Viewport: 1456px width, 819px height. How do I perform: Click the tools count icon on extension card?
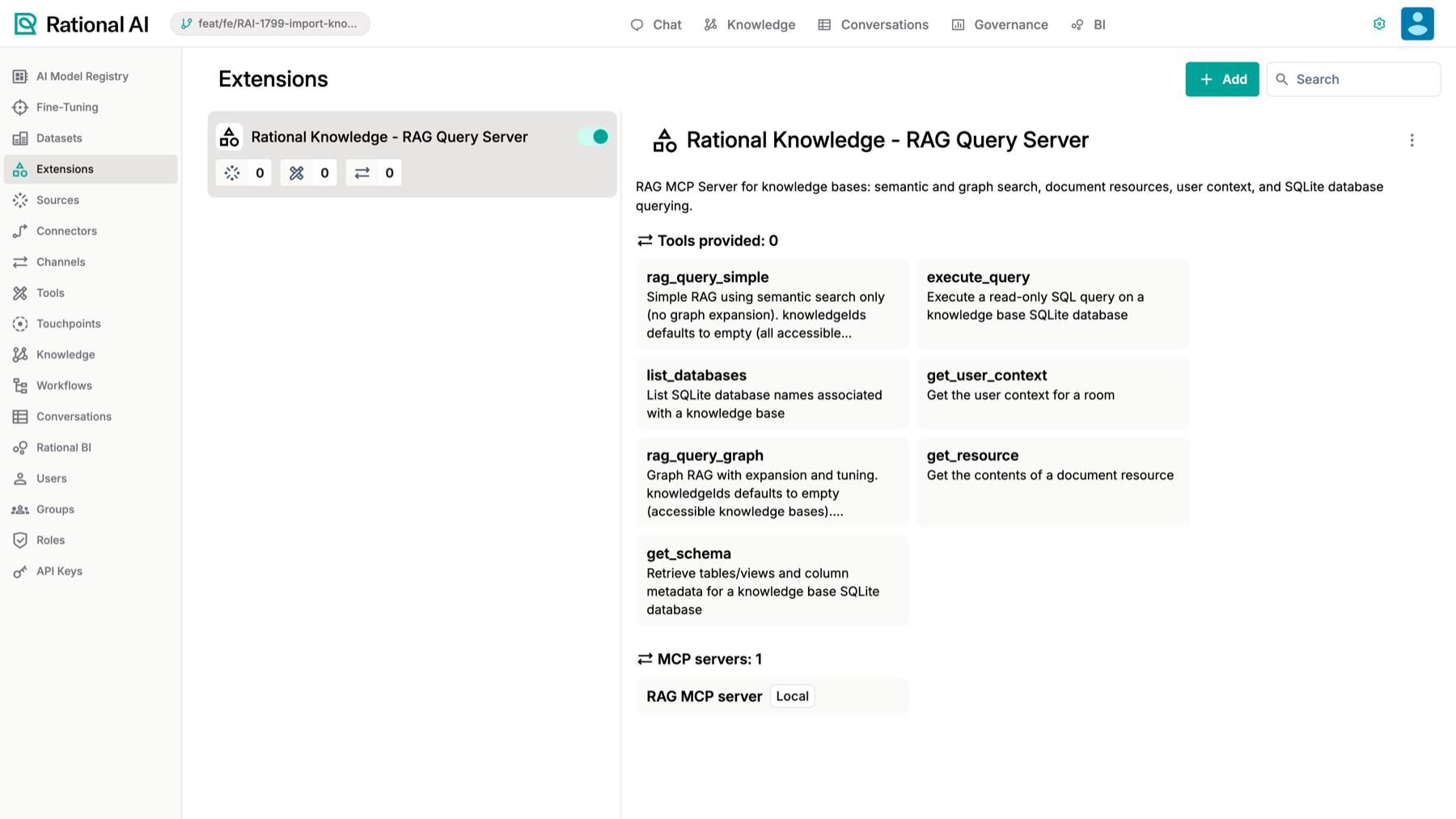(297, 172)
